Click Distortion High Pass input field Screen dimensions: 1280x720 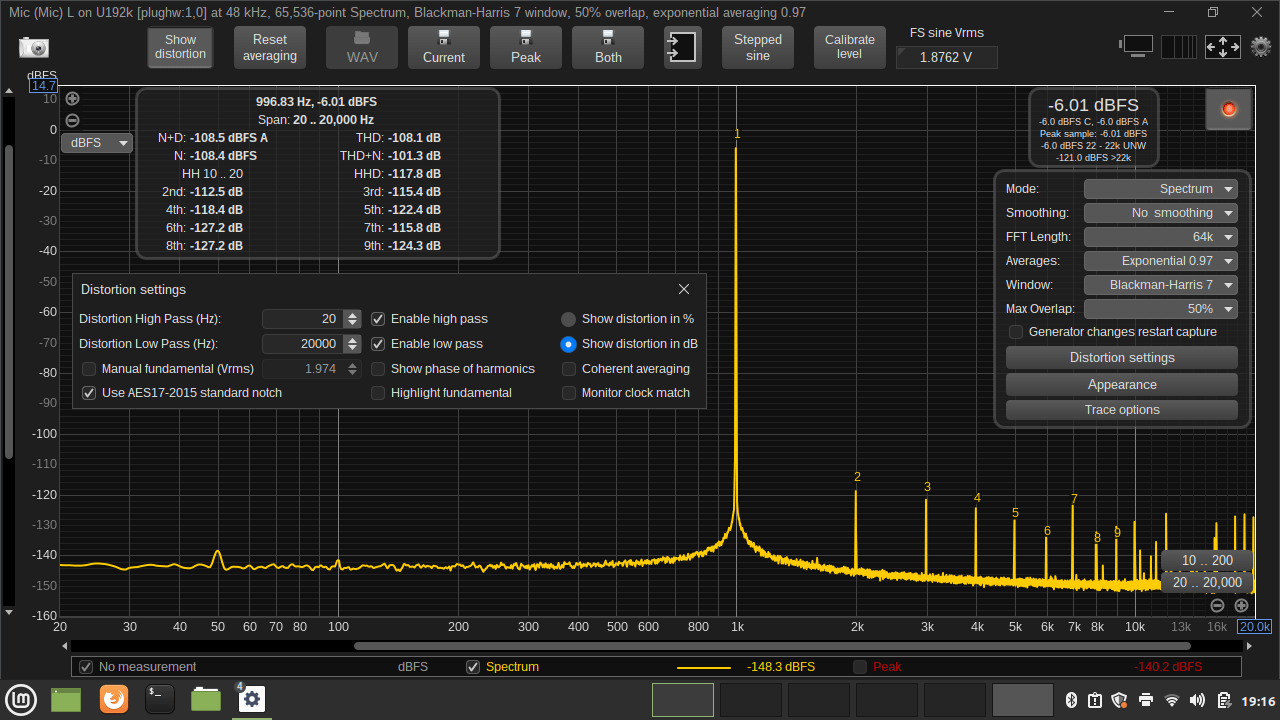pyautogui.click(x=302, y=319)
